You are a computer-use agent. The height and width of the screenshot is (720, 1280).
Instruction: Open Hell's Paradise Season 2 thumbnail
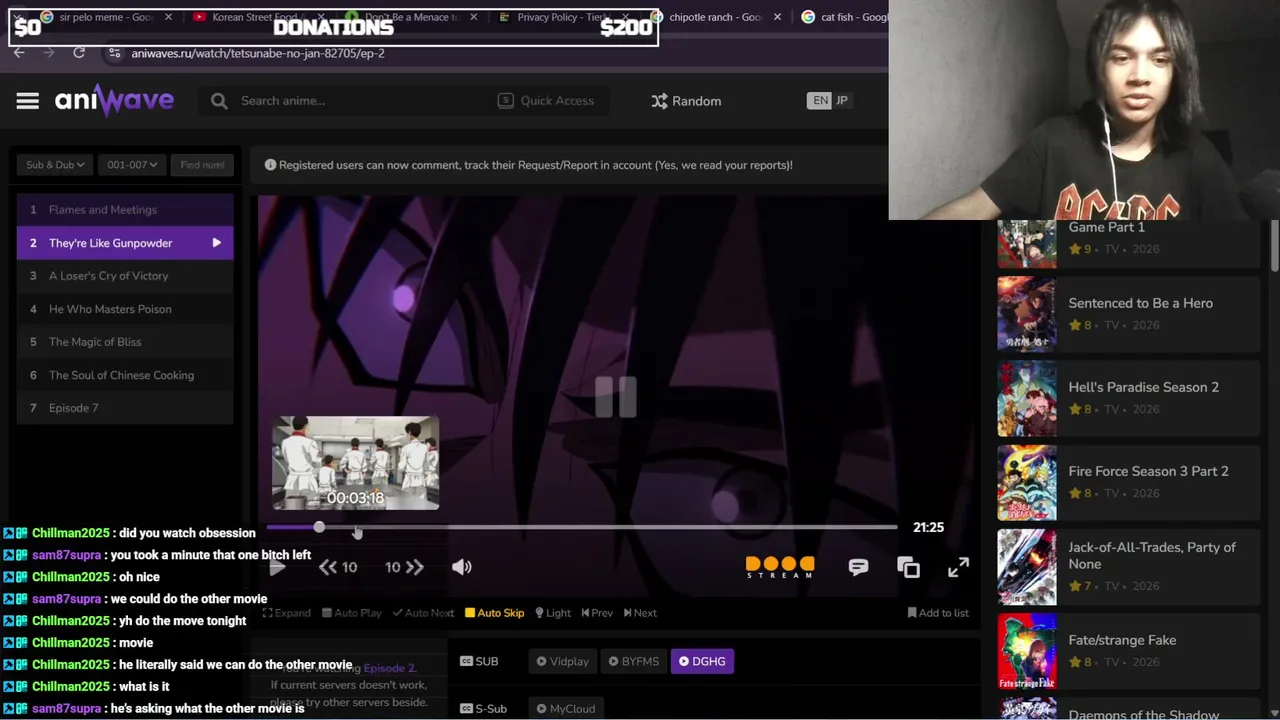point(1026,399)
